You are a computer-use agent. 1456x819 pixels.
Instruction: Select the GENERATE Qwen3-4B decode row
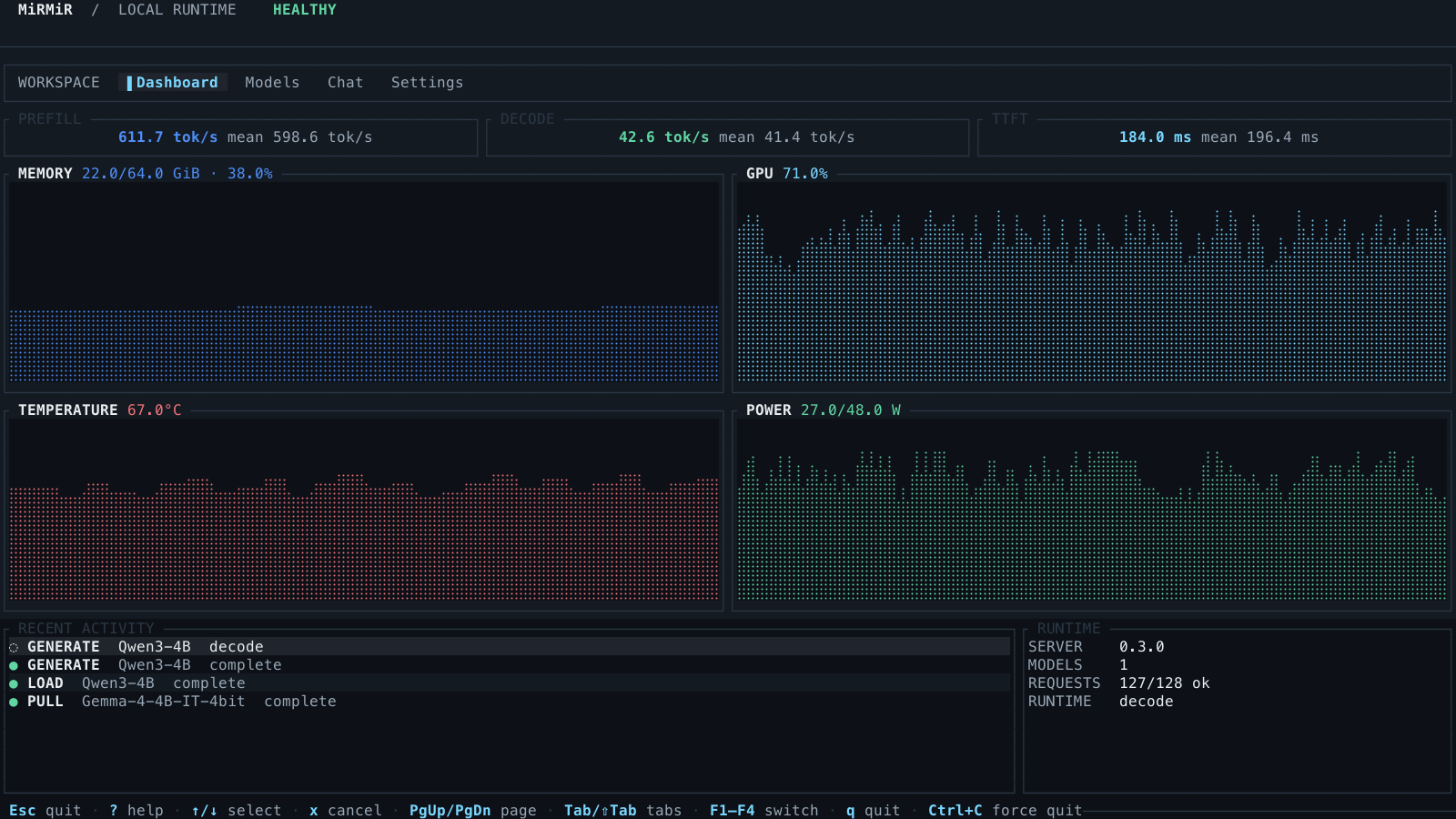510,647
